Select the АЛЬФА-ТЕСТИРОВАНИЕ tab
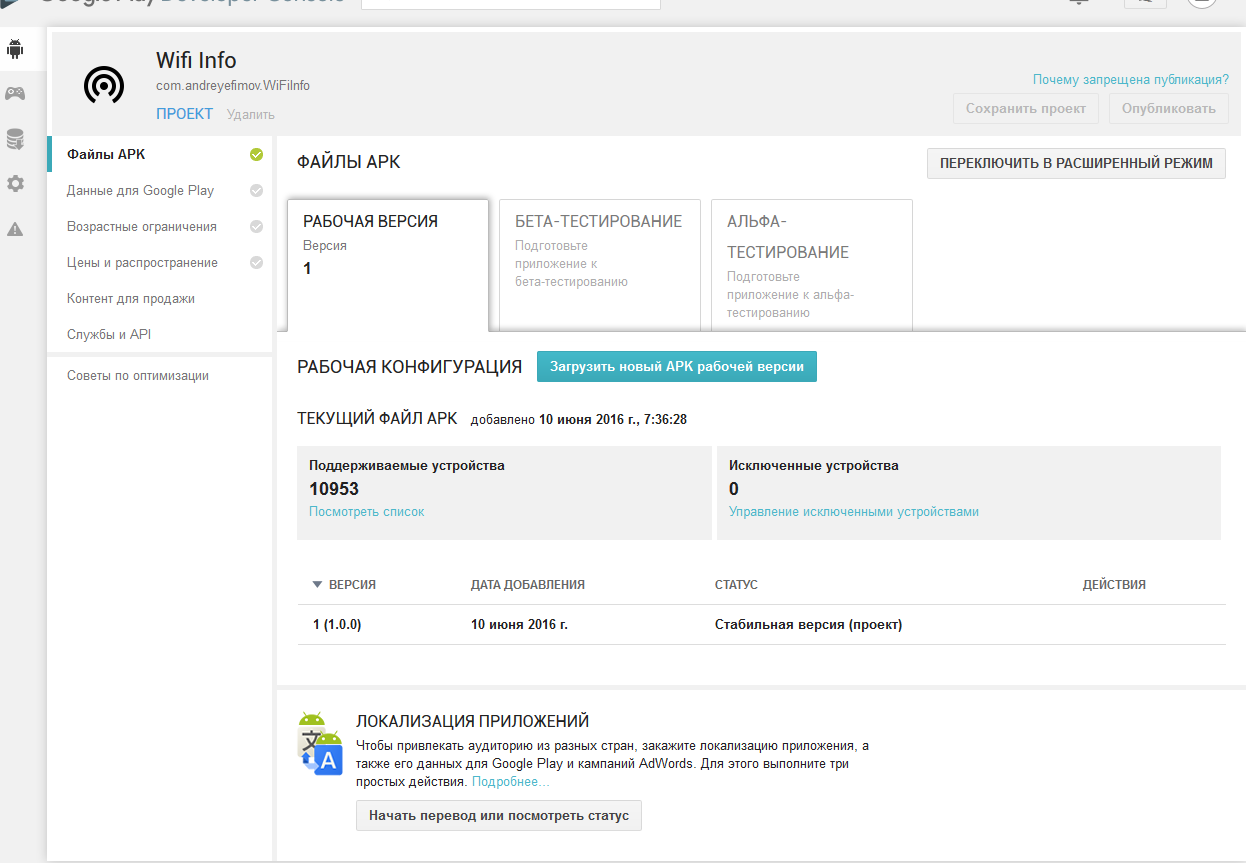The width and height of the screenshot is (1246, 863). (812, 264)
